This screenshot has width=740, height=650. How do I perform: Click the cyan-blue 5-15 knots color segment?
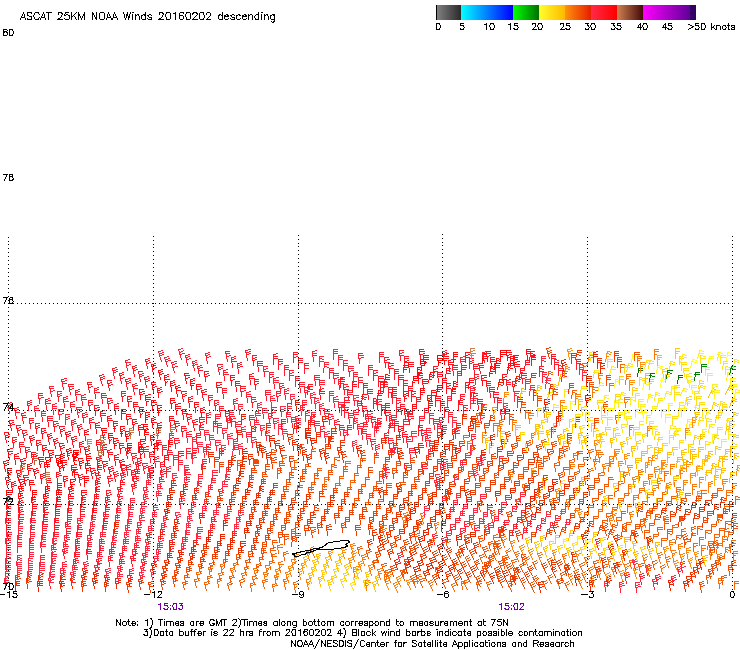(x=487, y=12)
